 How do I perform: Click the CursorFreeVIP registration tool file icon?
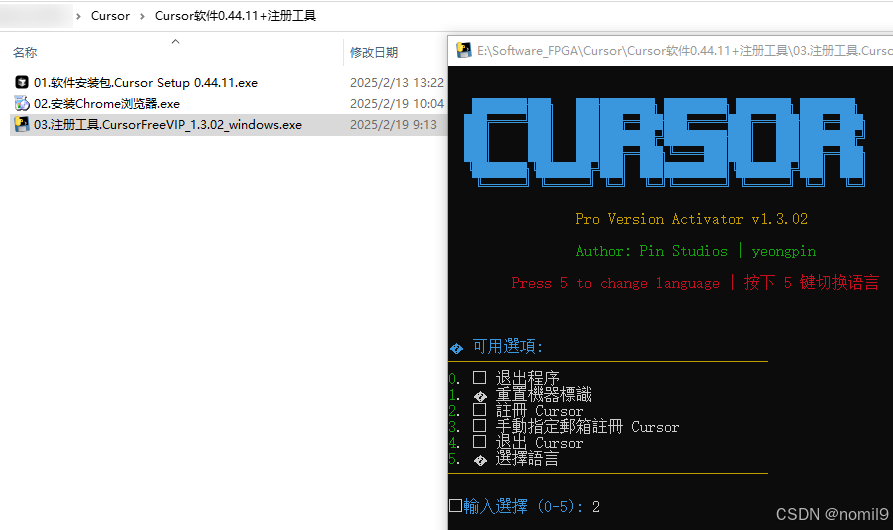tap(22, 125)
